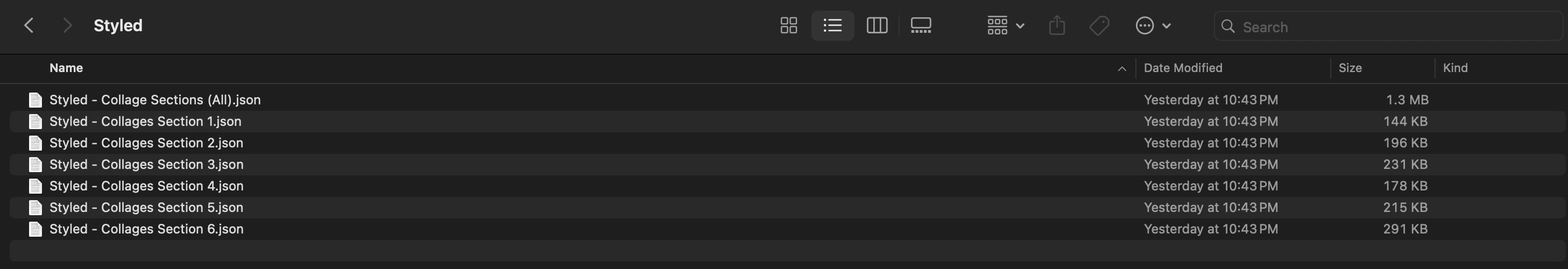Switch to column view
The height and width of the screenshot is (269, 1568).
877,26
